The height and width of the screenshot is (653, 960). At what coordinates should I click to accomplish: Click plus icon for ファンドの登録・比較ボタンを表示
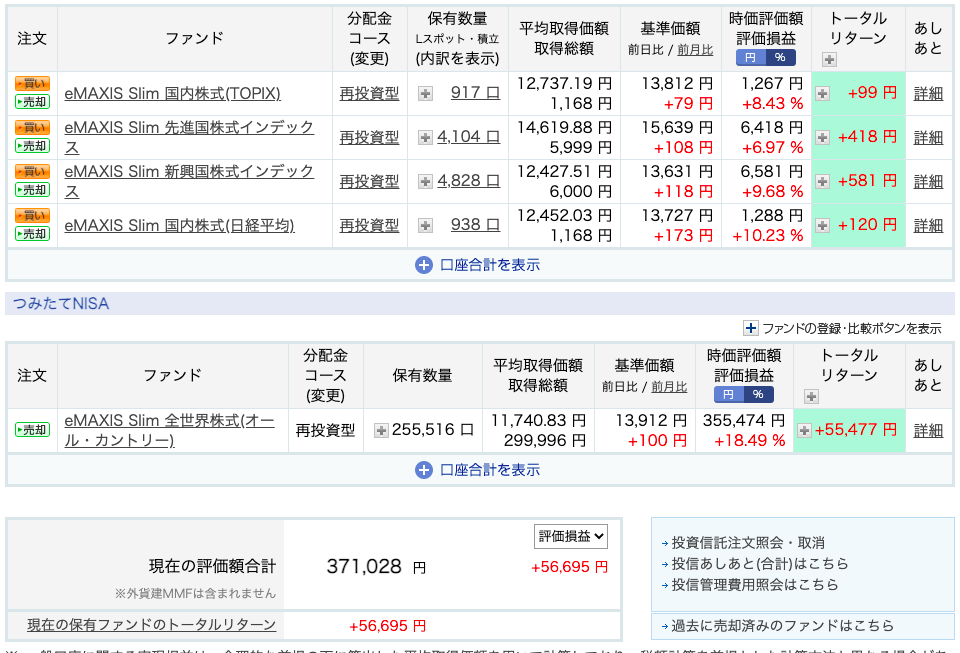751,329
